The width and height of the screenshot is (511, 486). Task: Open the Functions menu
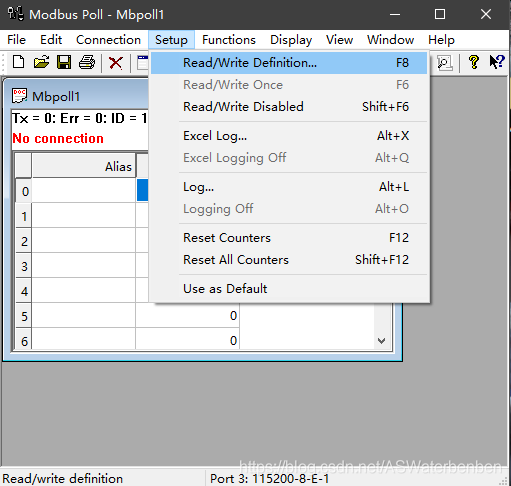coord(229,40)
